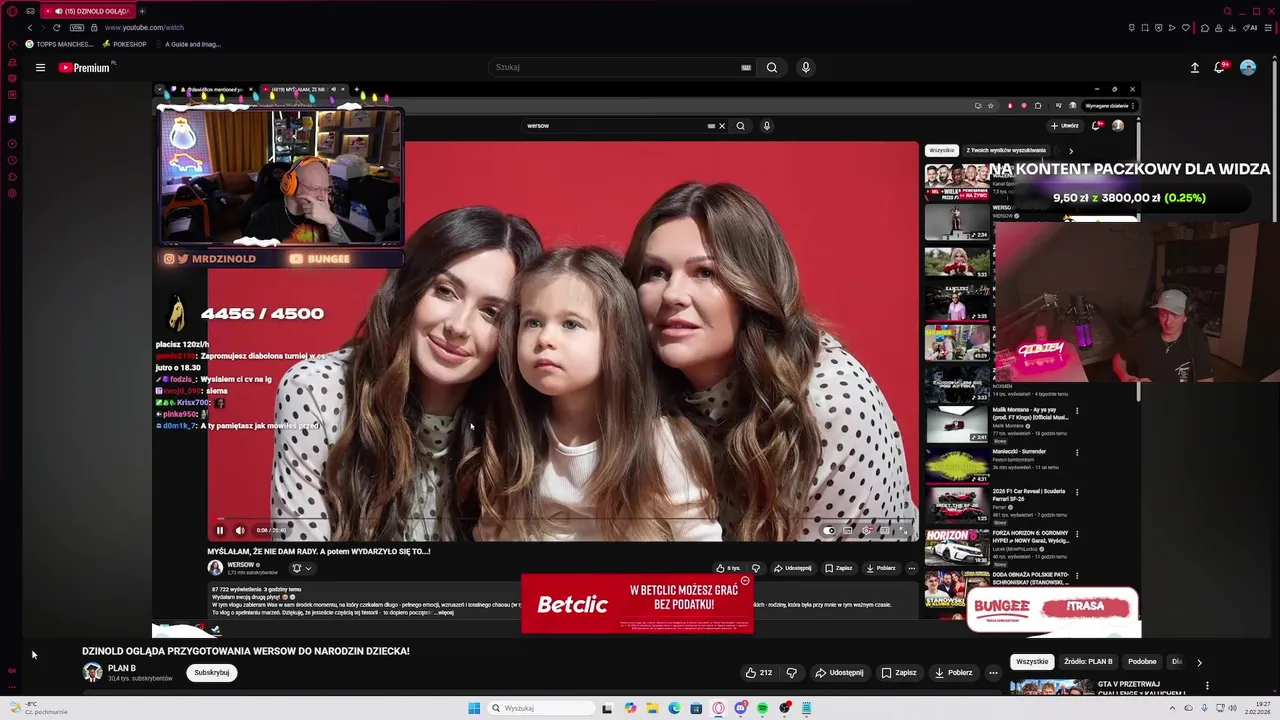Click the Subskrybuj button
The height and width of the screenshot is (720, 1280).
(212, 673)
